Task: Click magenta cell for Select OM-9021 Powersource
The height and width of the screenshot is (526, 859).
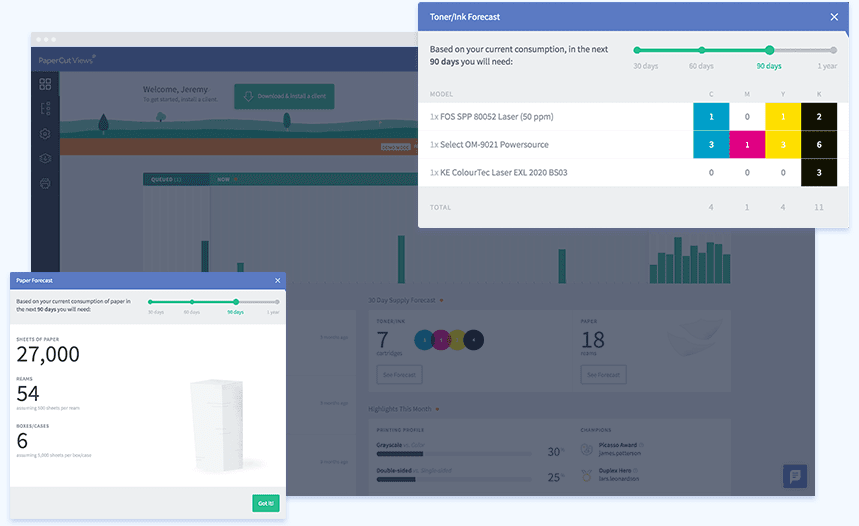Action: [747, 145]
